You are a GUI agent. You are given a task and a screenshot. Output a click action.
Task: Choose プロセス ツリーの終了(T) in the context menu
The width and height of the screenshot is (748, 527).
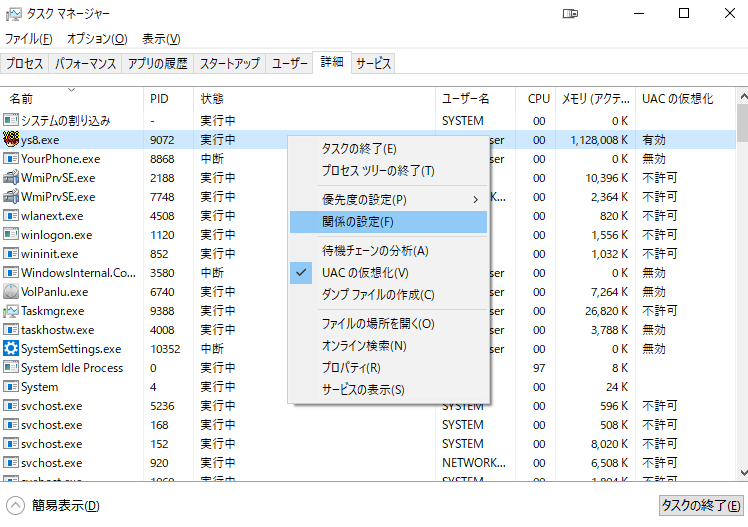388,171
